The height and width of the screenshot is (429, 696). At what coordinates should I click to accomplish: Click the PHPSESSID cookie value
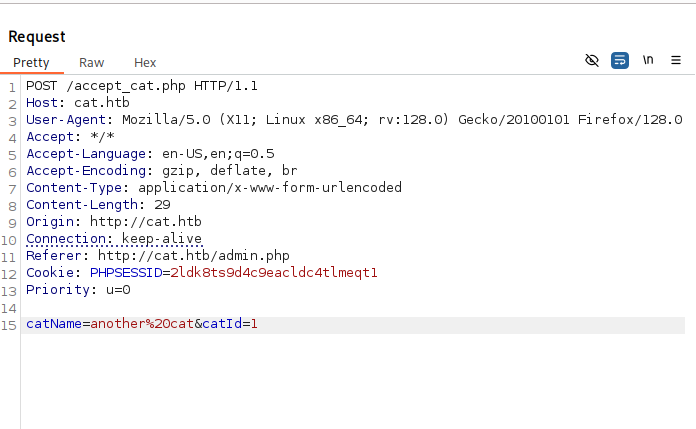point(274,273)
